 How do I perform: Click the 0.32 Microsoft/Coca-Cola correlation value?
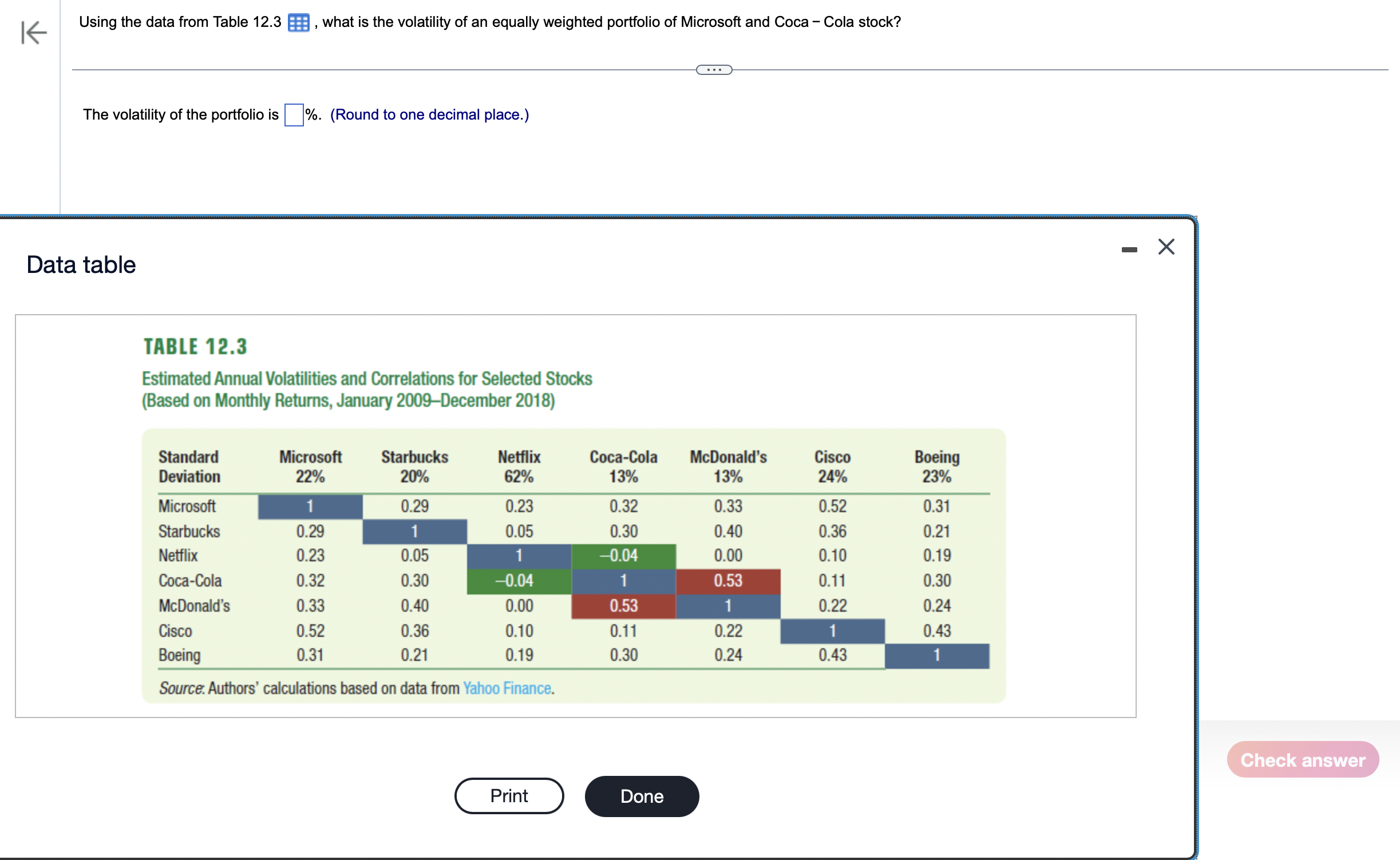[623, 506]
